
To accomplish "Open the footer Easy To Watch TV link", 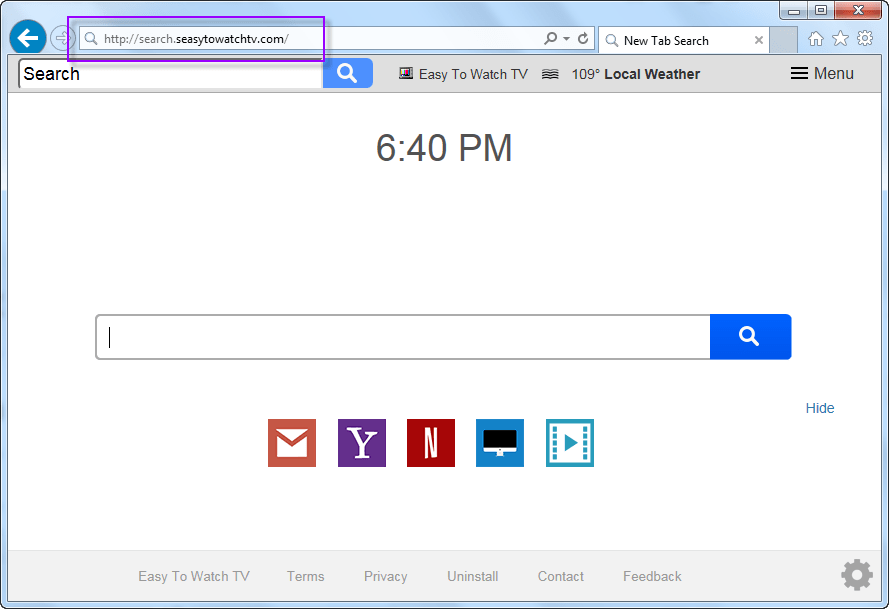I will 194,576.
